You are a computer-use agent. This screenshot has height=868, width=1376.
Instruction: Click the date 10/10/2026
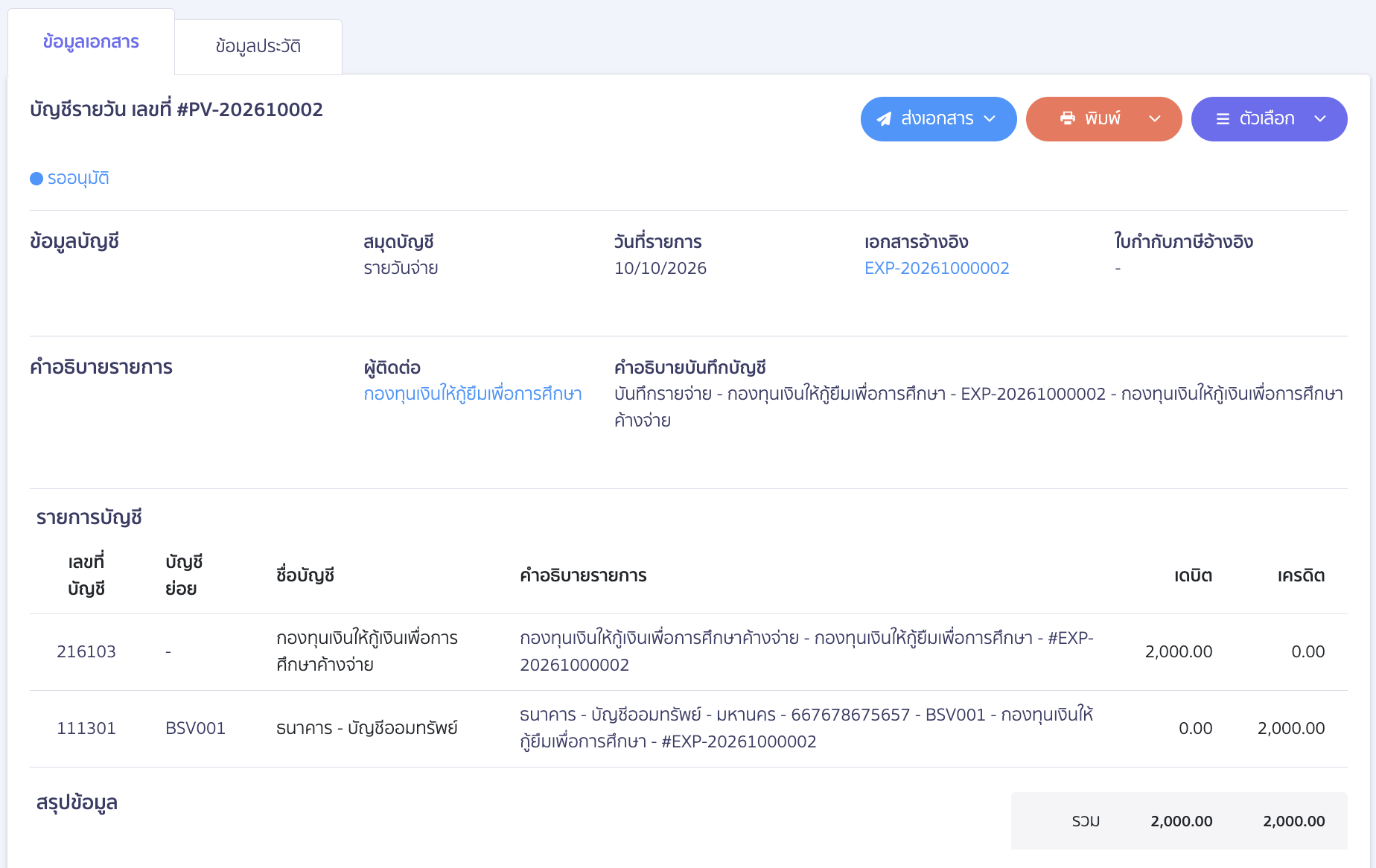coord(660,268)
